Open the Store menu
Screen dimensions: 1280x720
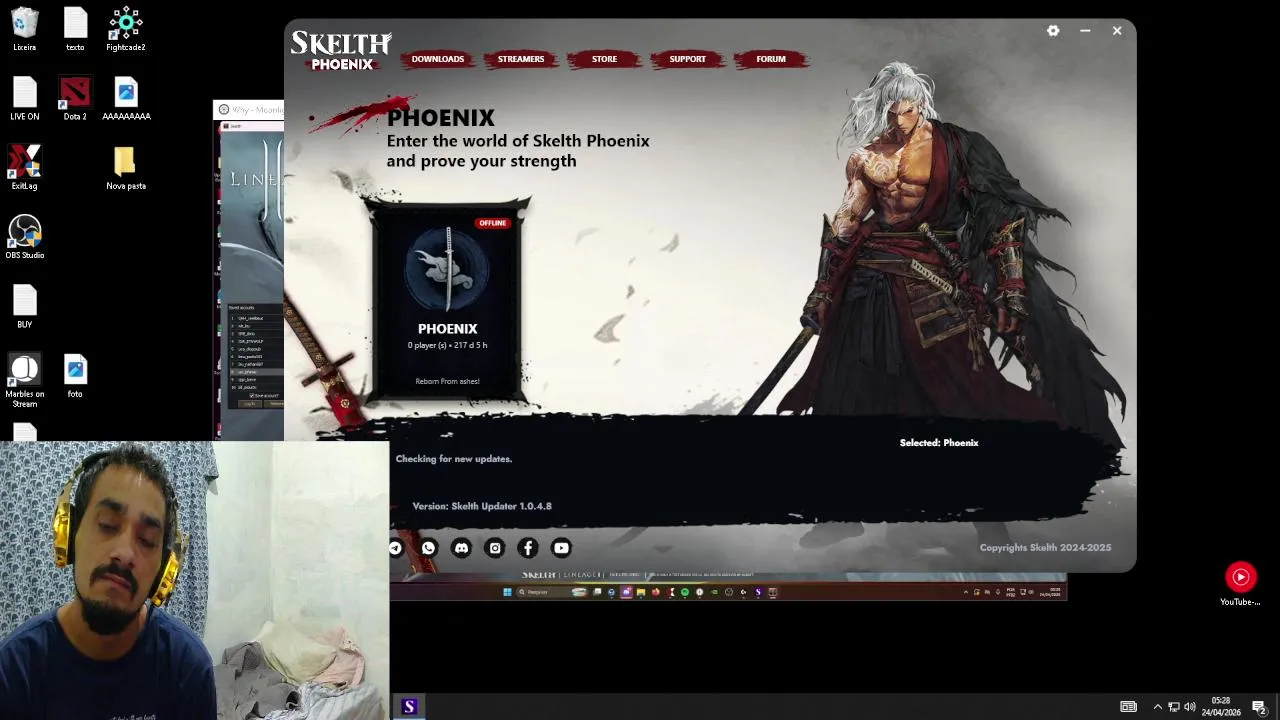[604, 59]
